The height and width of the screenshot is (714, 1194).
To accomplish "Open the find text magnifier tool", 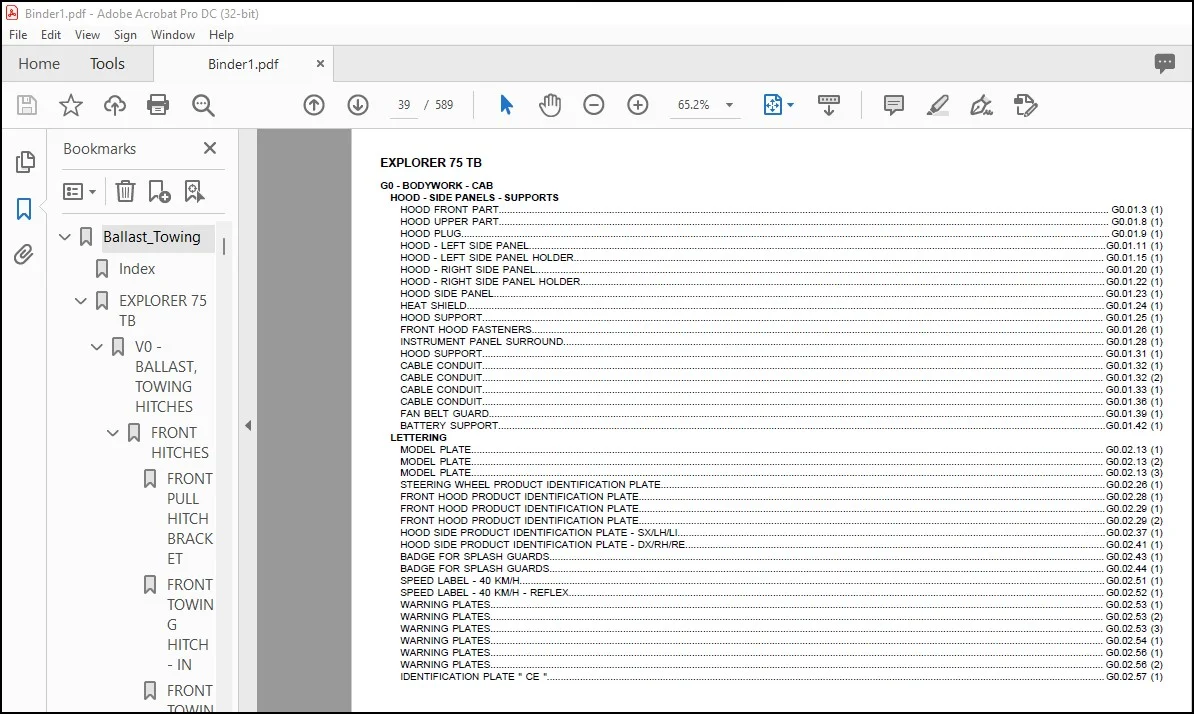I will pos(203,105).
